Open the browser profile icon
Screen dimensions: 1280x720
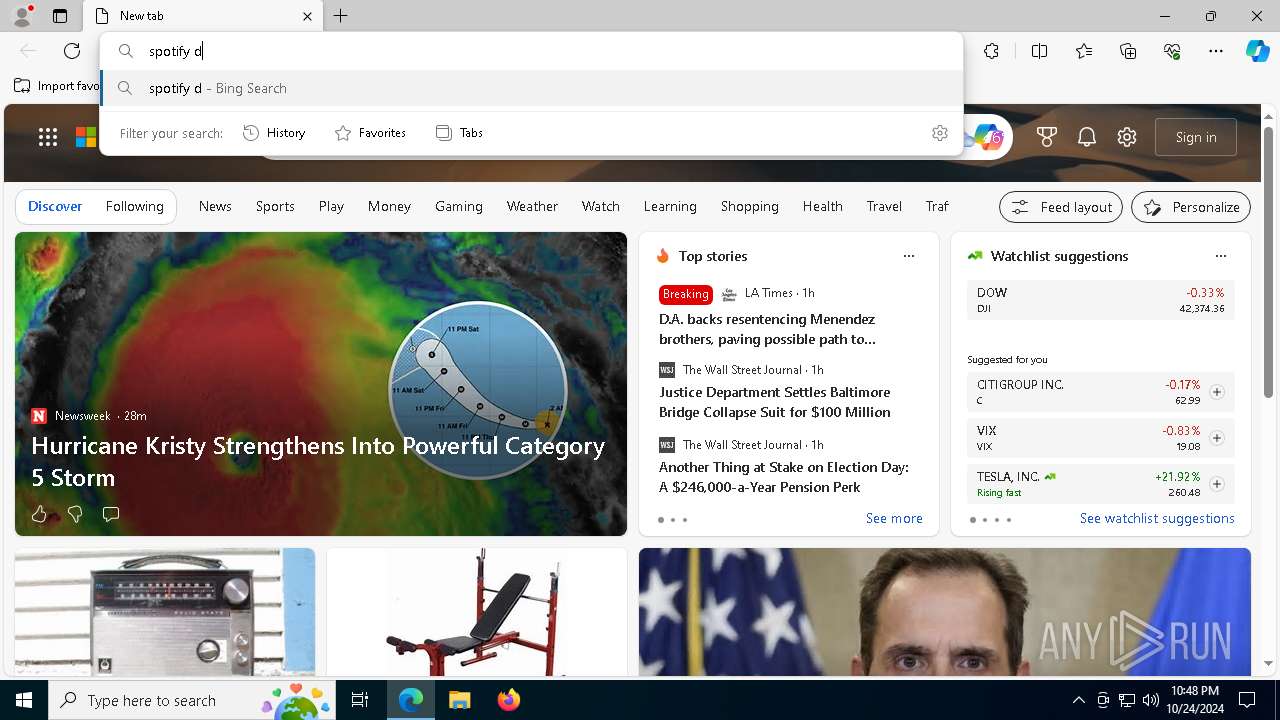[21, 16]
